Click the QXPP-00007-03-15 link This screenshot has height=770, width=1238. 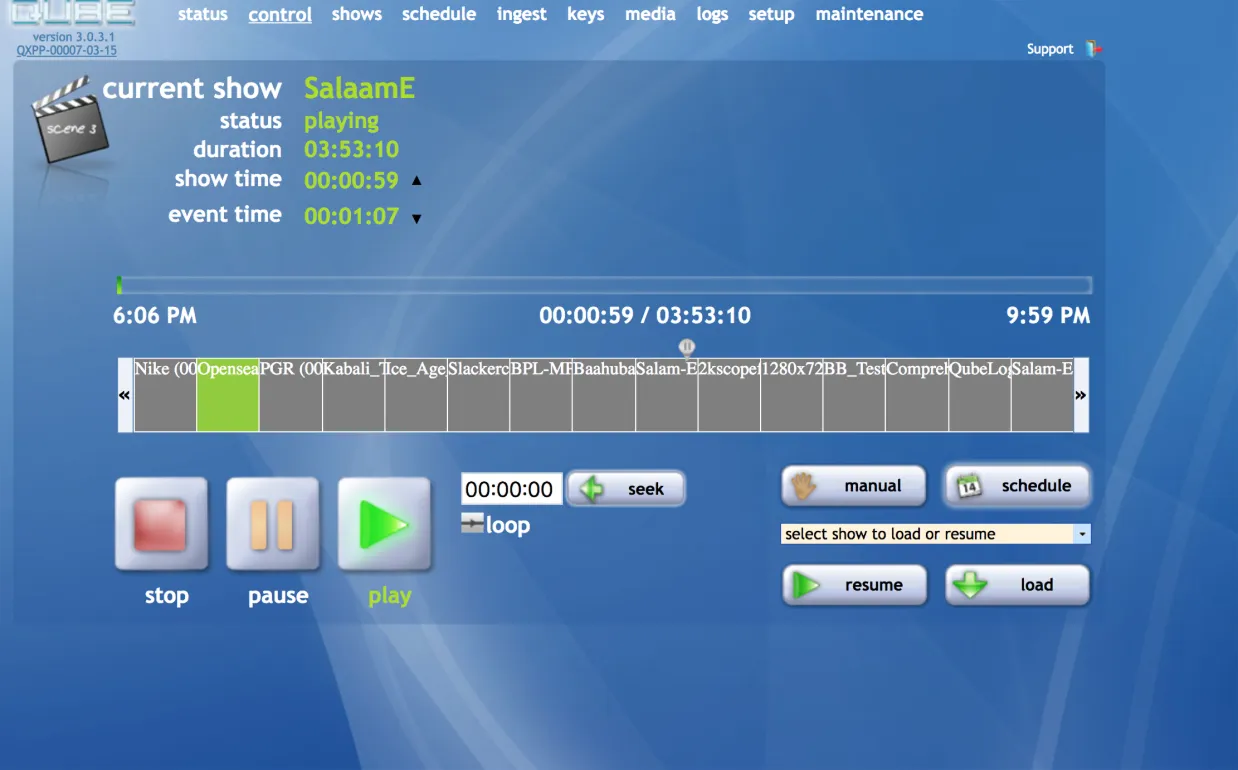pos(67,50)
